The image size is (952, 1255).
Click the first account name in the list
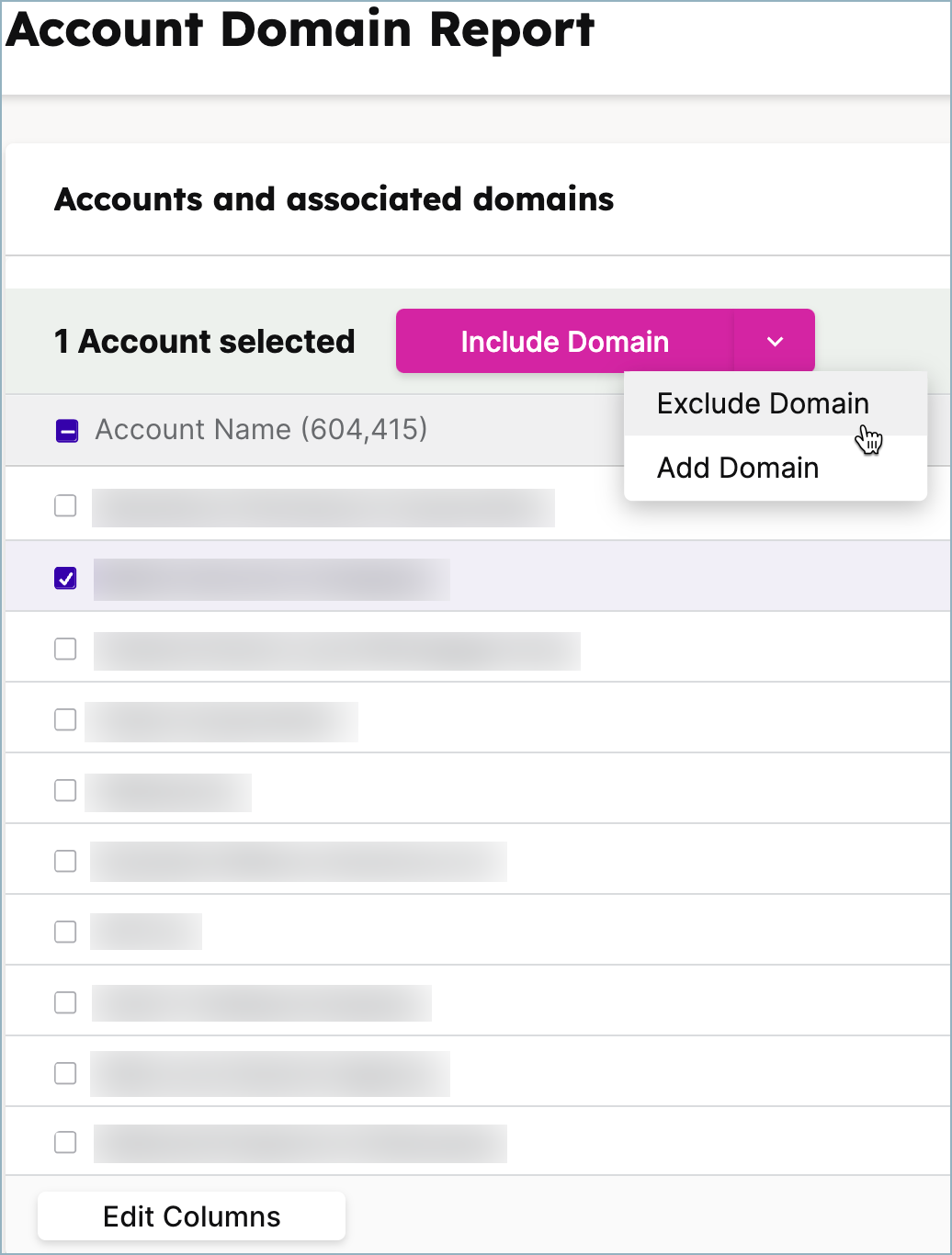point(323,507)
